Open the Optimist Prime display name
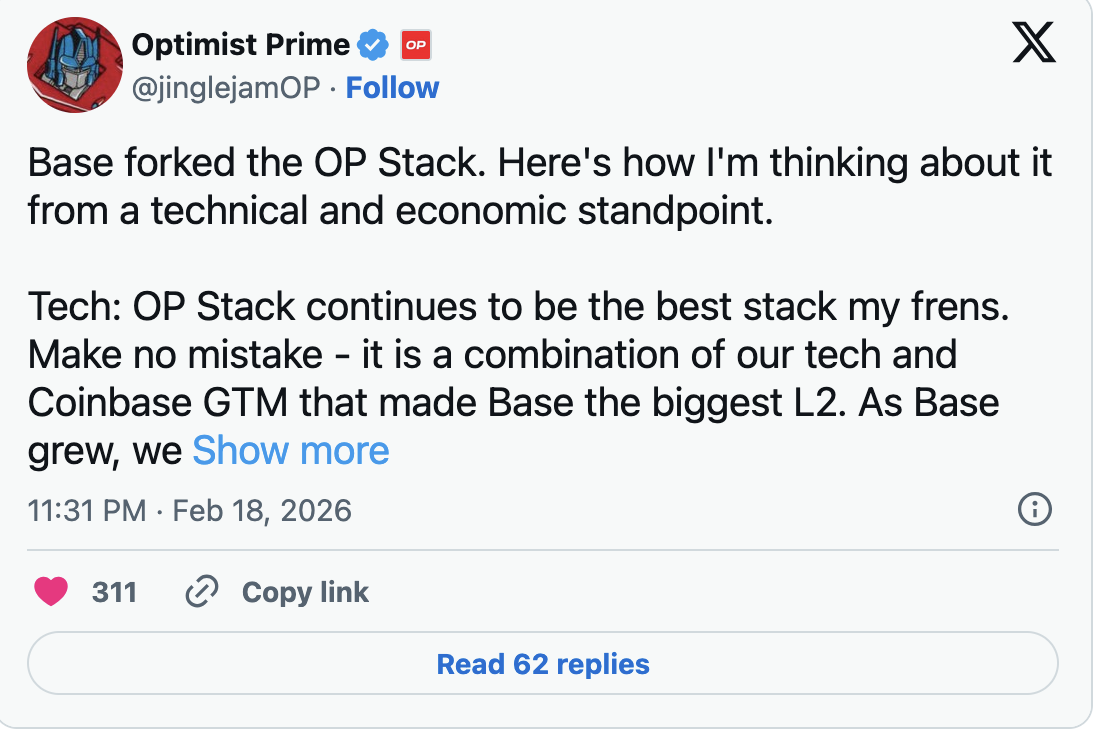This screenshot has height=732, width=1102. coord(240,45)
